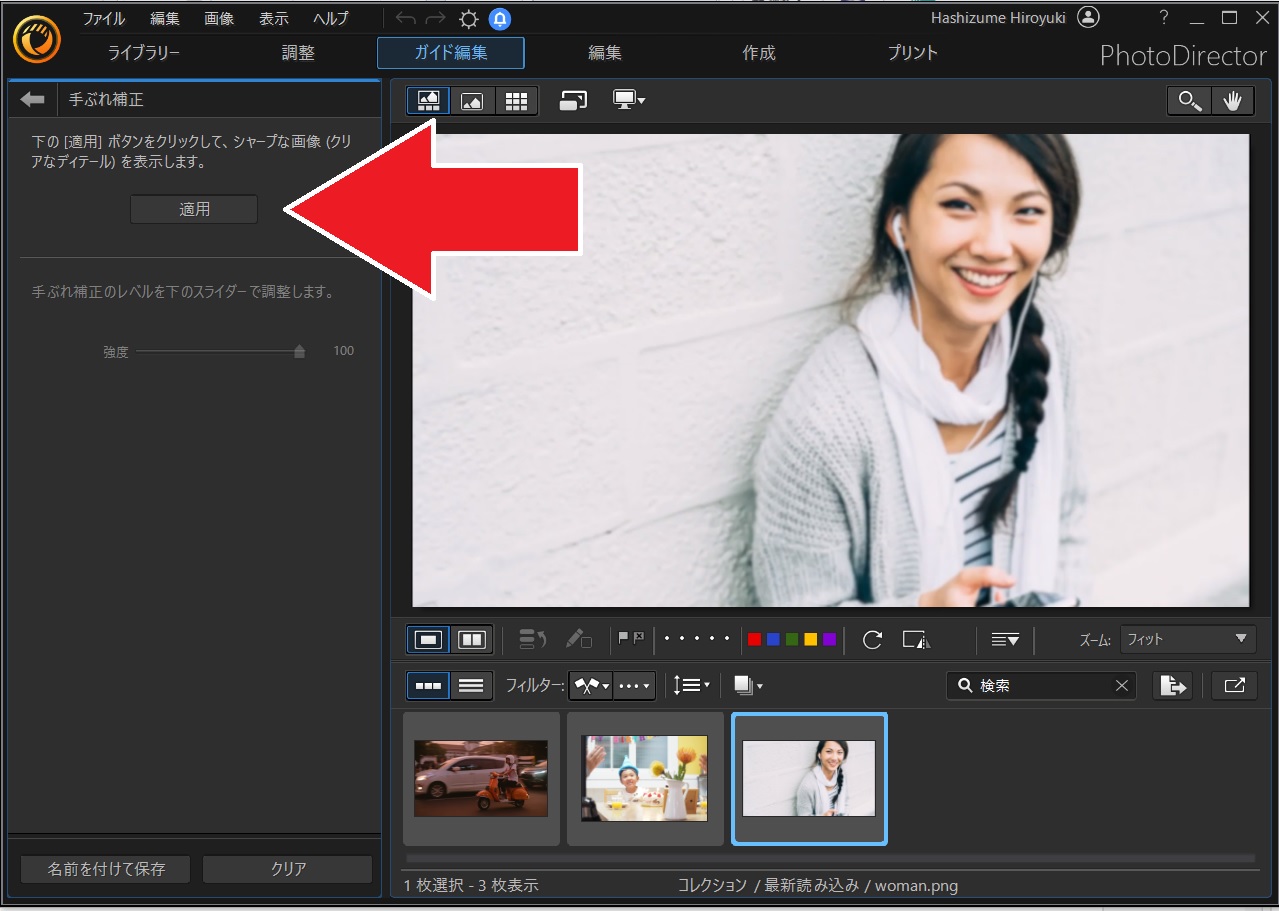Click the rotate photo icon
The width and height of the screenshot is (1279, 911).
(x=872, y=640)
